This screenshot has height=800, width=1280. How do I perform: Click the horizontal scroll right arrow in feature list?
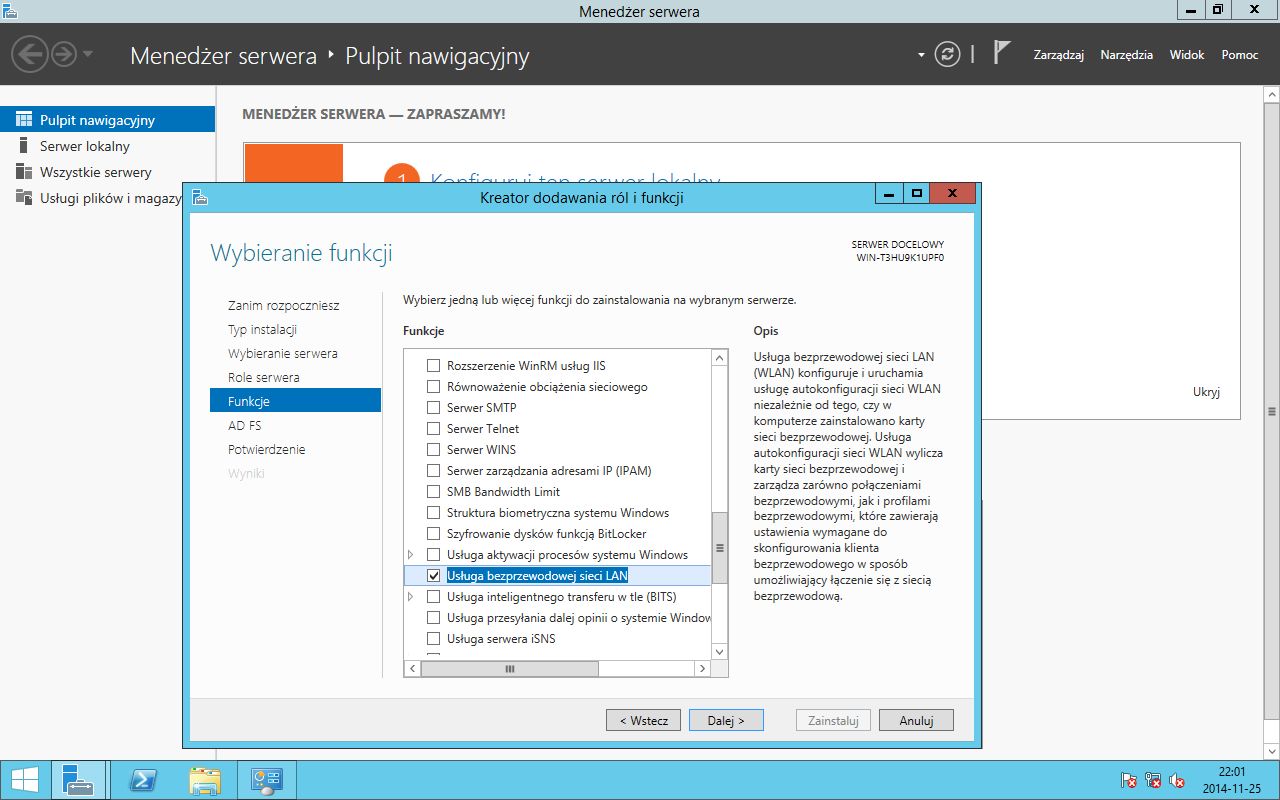[702, 668]
